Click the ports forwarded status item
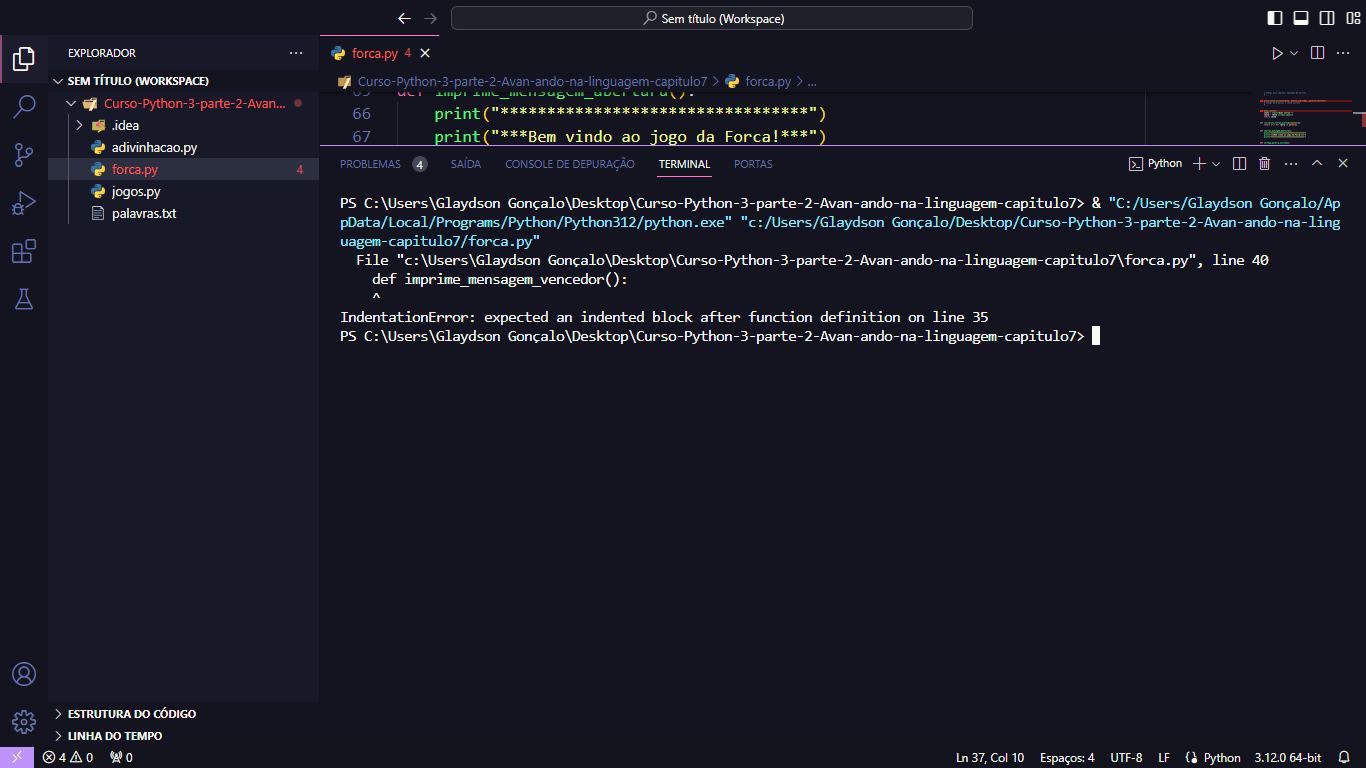The image size is (1366, 768). 121,757
